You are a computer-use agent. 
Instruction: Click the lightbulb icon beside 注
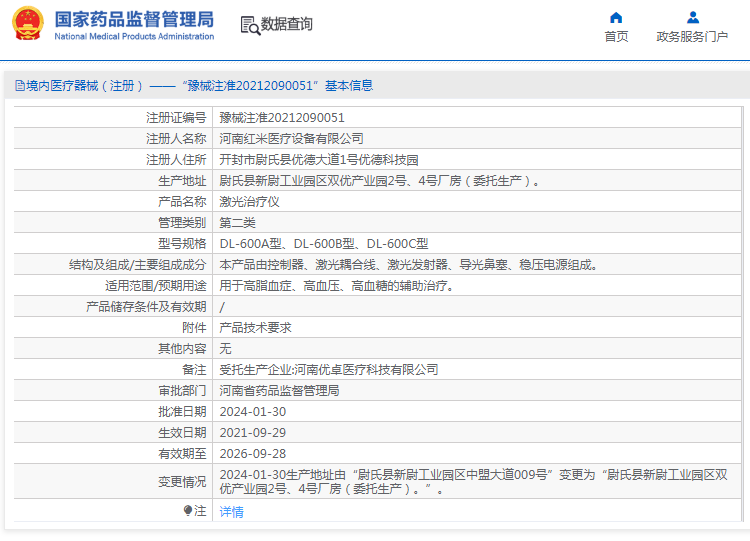point(188,510)
